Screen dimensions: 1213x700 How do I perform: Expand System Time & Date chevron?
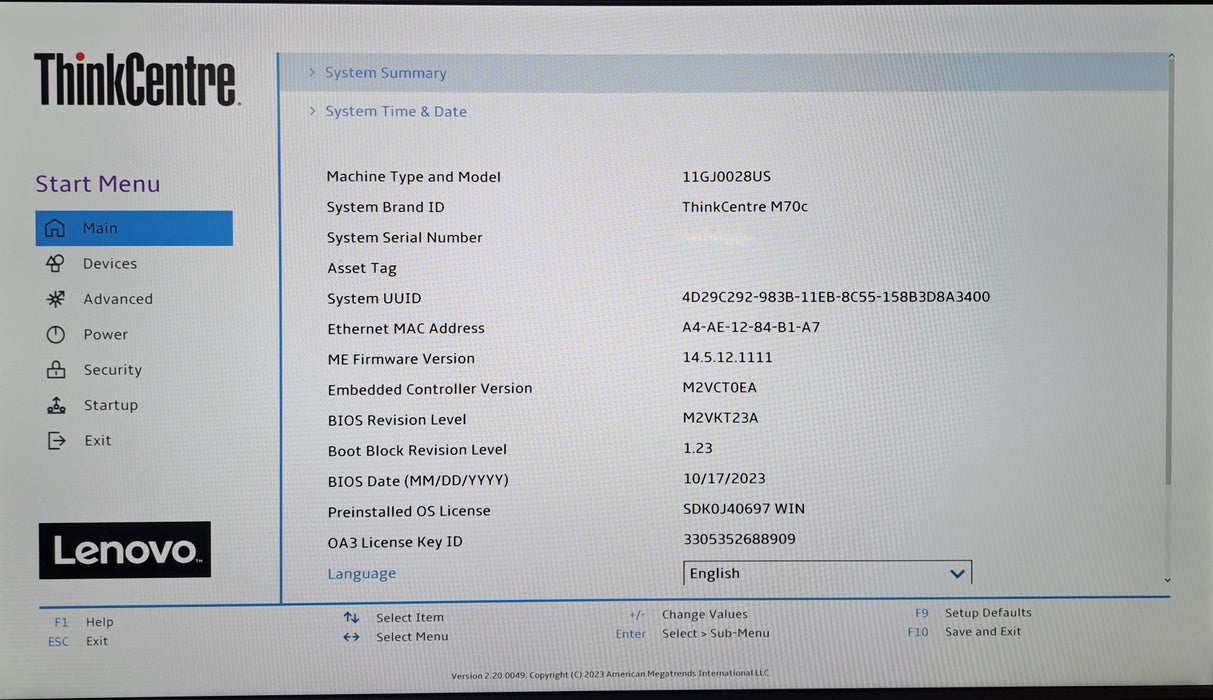[312, 111]
